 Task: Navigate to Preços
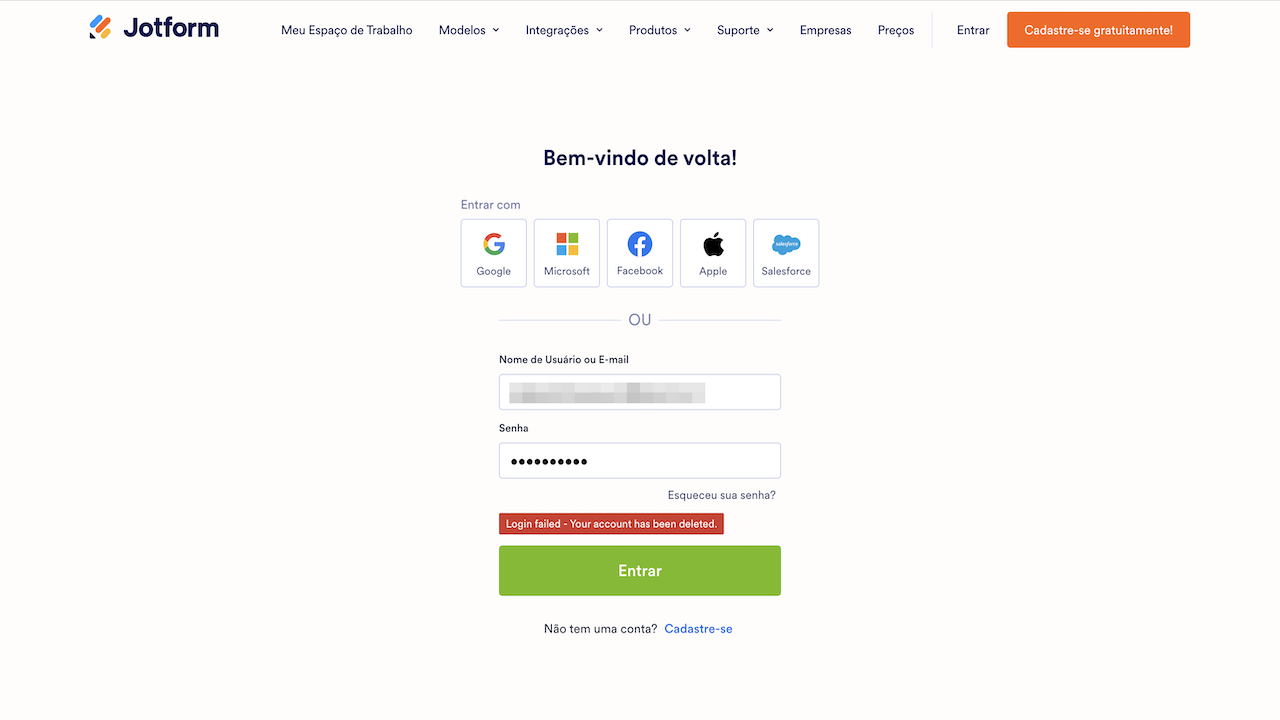point(896,30)
